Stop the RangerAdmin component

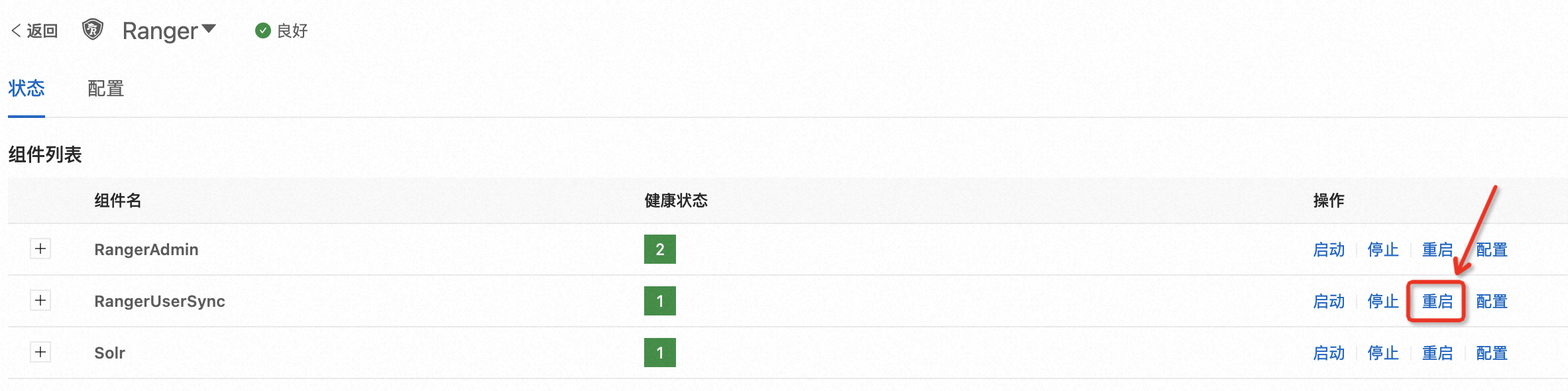(1383, 250)
